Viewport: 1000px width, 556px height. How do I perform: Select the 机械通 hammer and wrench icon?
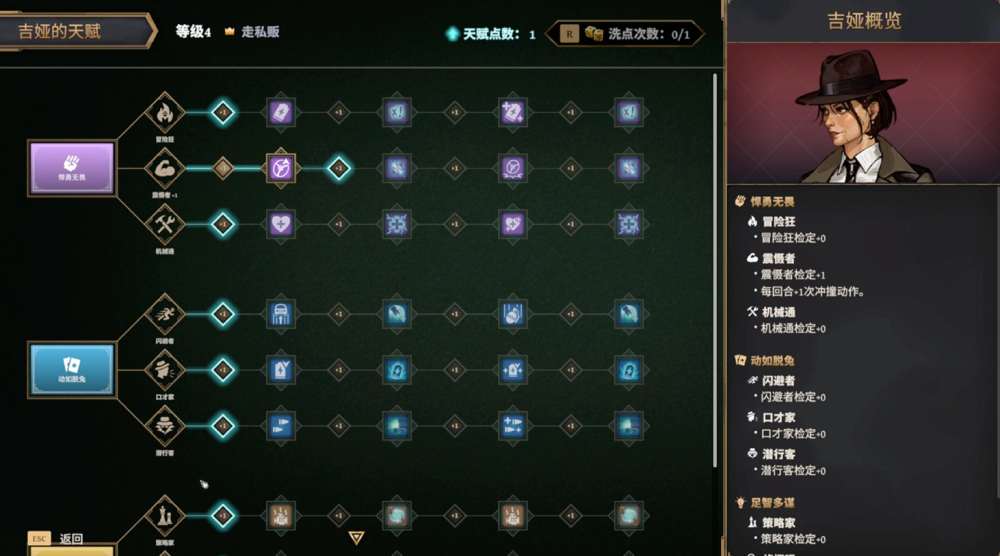(165, 224)
